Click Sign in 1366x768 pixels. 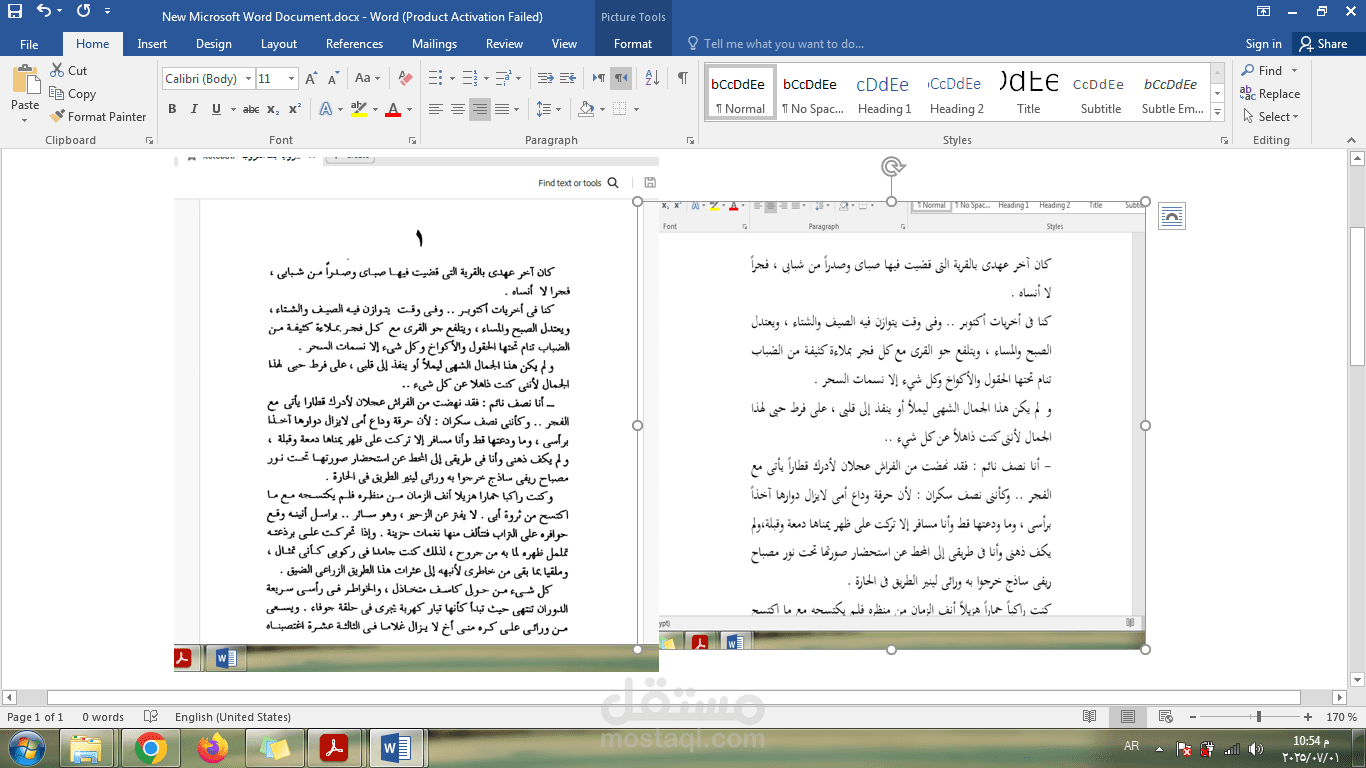click(1264, 44)
